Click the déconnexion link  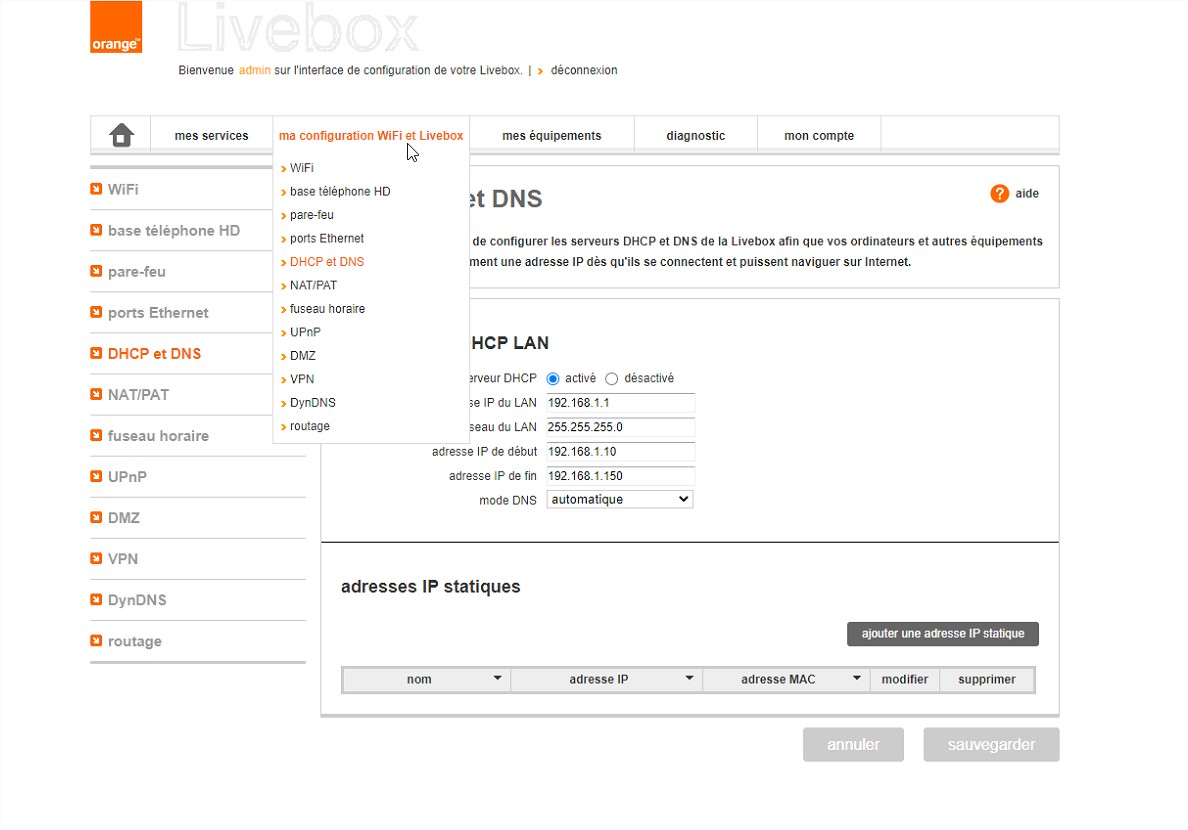tap(583, 70)
